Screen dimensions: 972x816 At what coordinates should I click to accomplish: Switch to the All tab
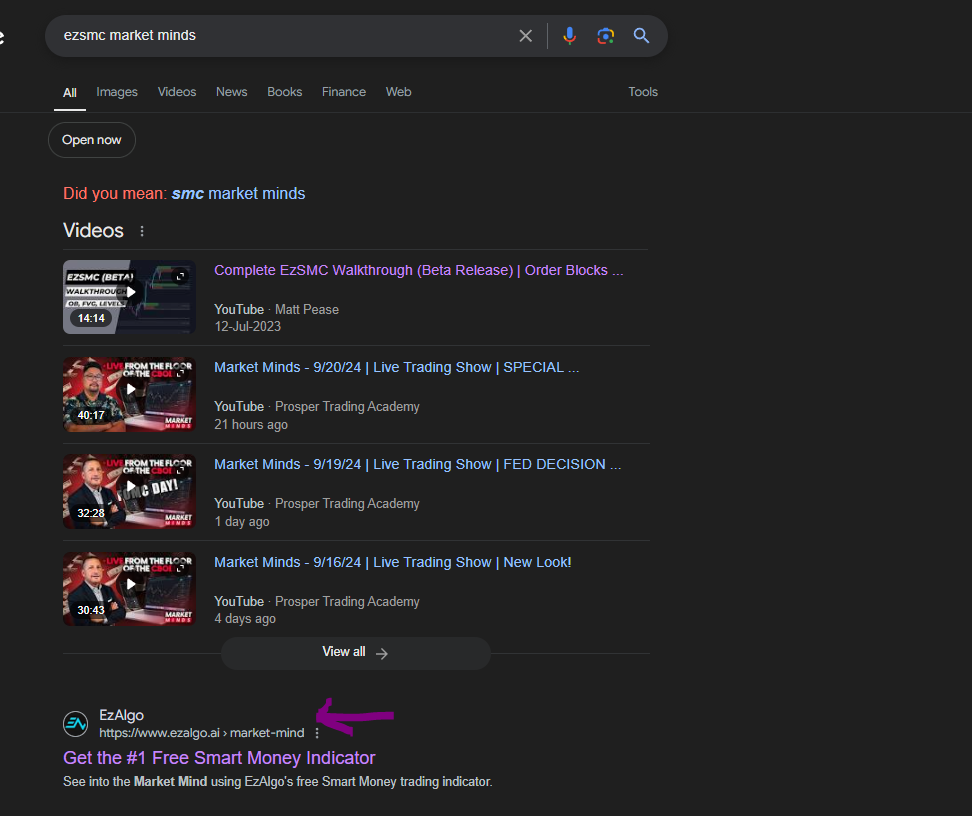click(x=70, y=92)
